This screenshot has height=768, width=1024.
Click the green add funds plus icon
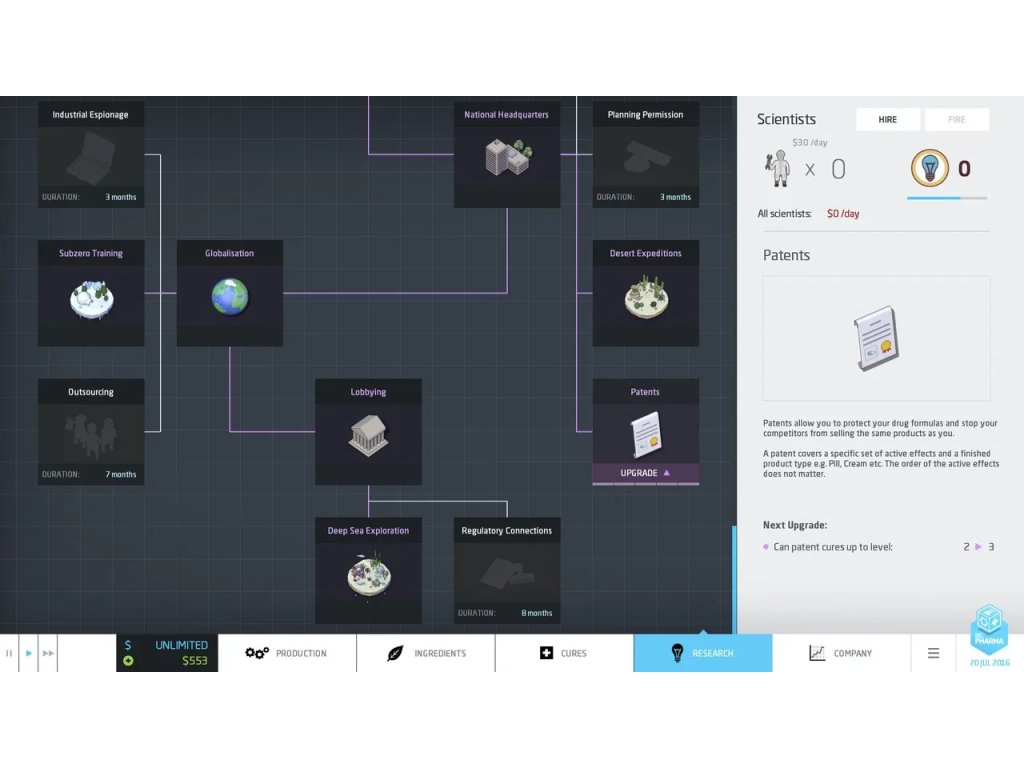[x=128, y=661]
